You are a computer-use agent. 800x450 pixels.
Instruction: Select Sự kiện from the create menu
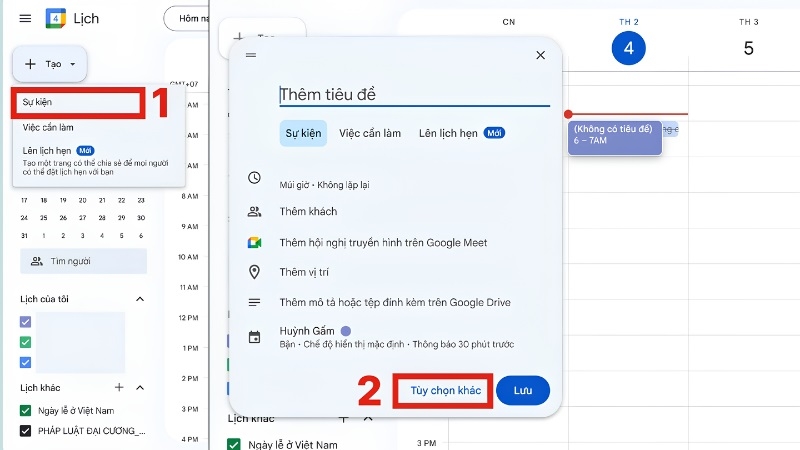79,102
